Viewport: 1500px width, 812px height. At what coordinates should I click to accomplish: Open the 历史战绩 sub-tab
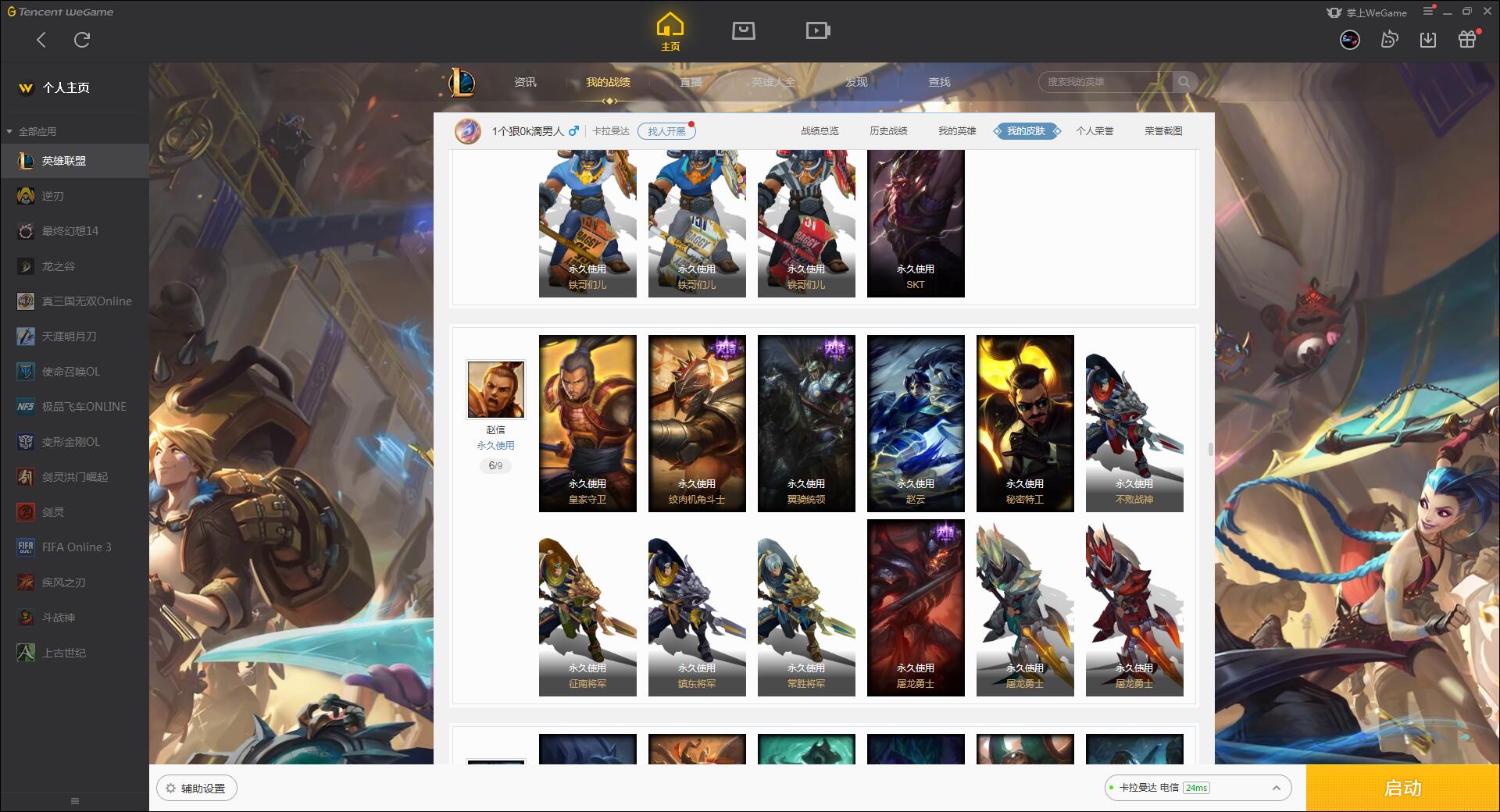[x=888, y=131]
